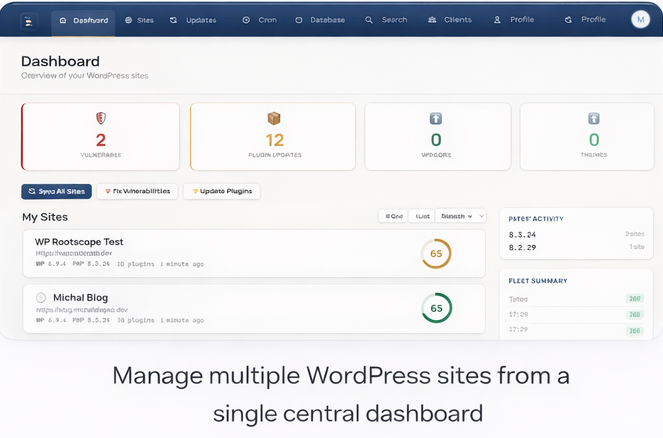
Task: Click the green 65 health ring
Action: (x=436, y=308)
